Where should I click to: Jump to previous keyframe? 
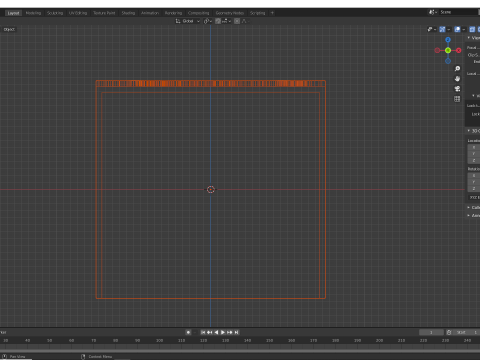coord(209,332)
